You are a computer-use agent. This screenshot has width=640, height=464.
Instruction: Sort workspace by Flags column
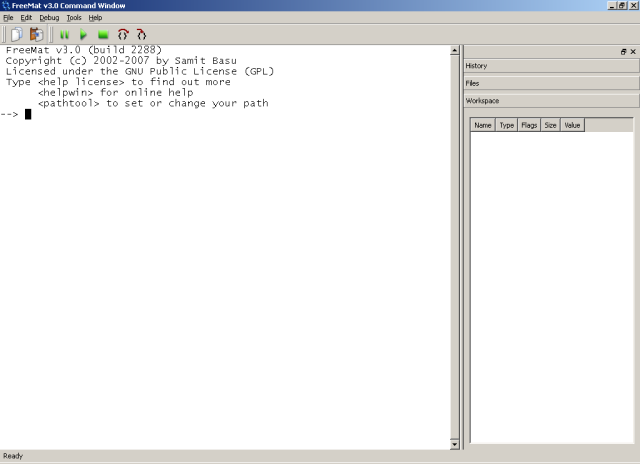coord(529,125)
